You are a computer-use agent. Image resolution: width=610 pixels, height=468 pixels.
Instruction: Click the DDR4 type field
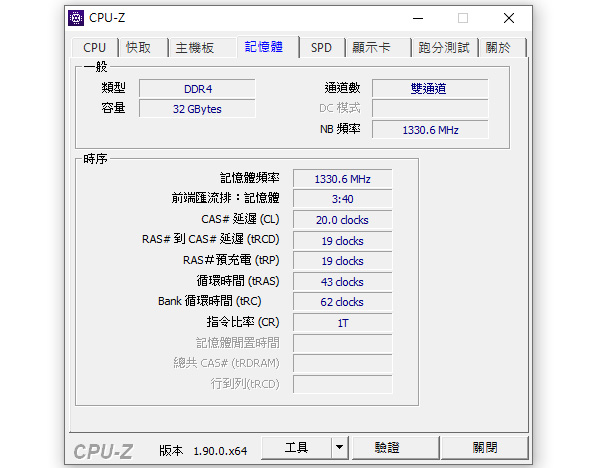click(x=197, y=89)
